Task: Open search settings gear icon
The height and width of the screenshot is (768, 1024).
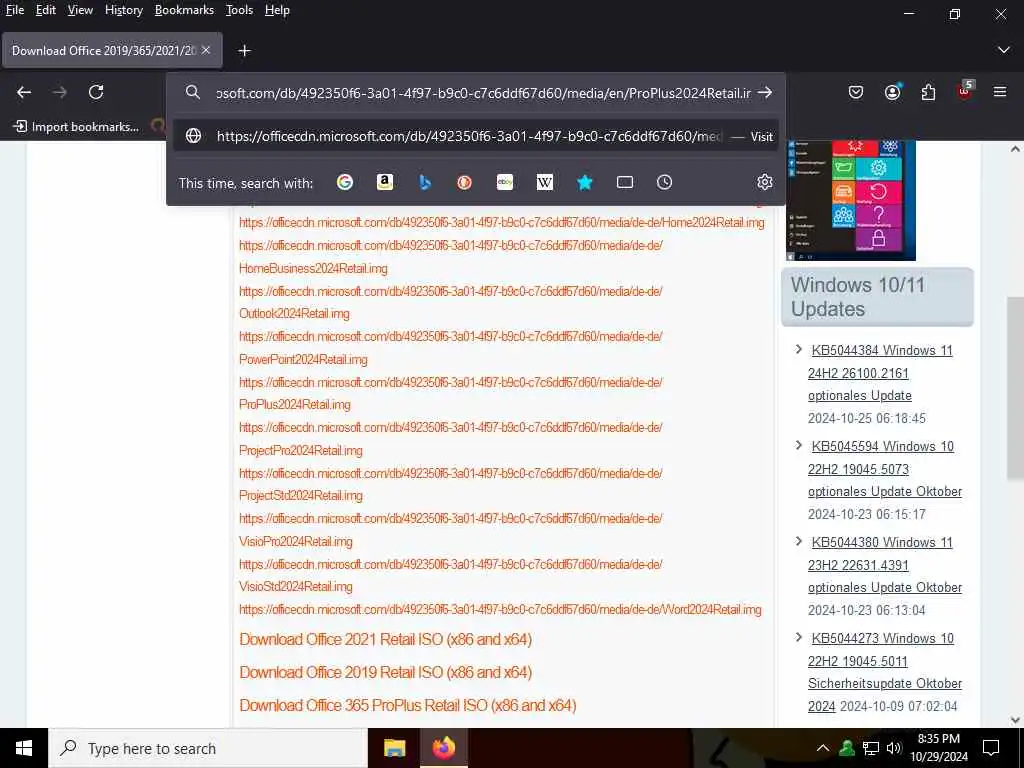Action: 765,182
